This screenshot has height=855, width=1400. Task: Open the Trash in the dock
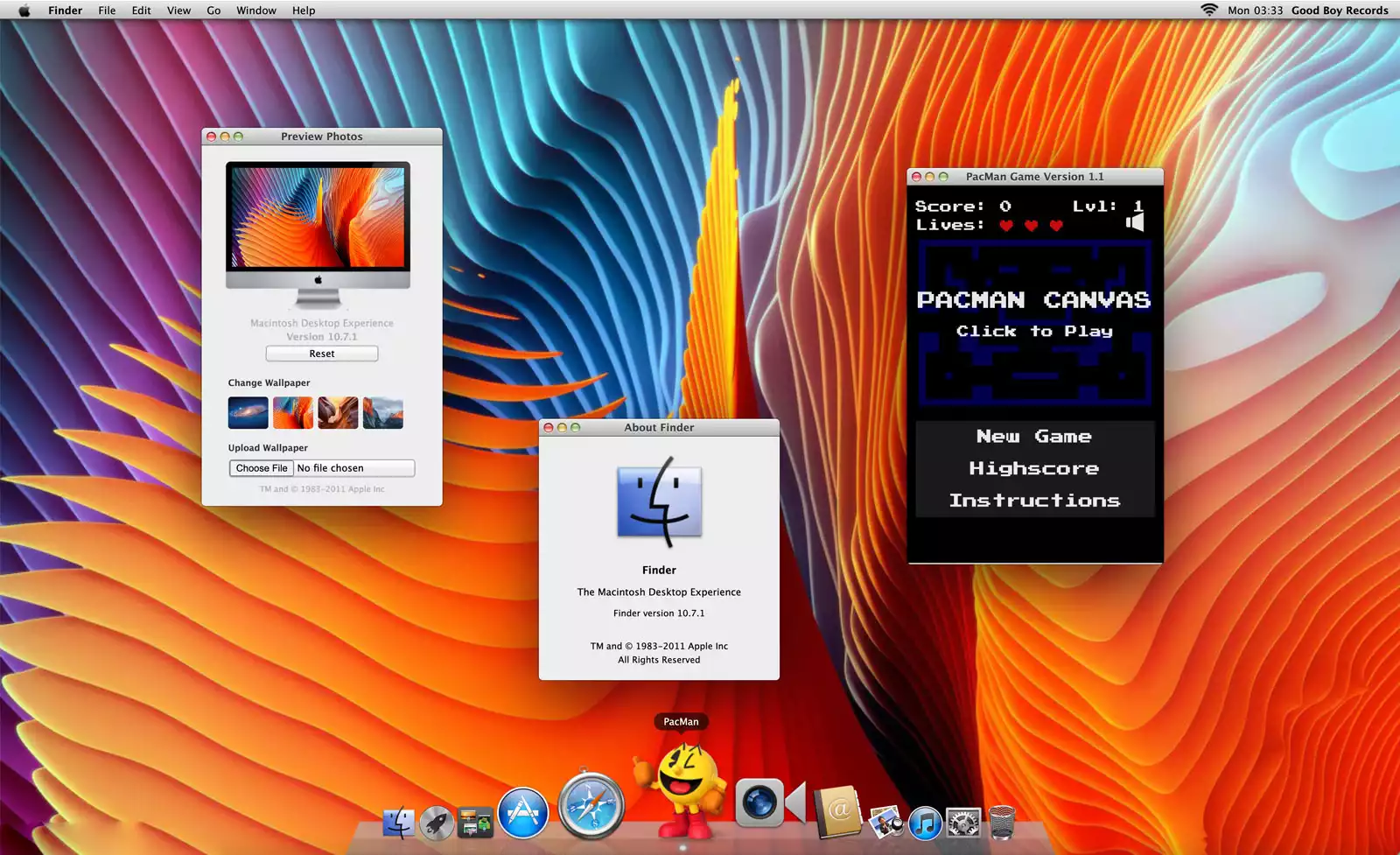(1002, 823)
